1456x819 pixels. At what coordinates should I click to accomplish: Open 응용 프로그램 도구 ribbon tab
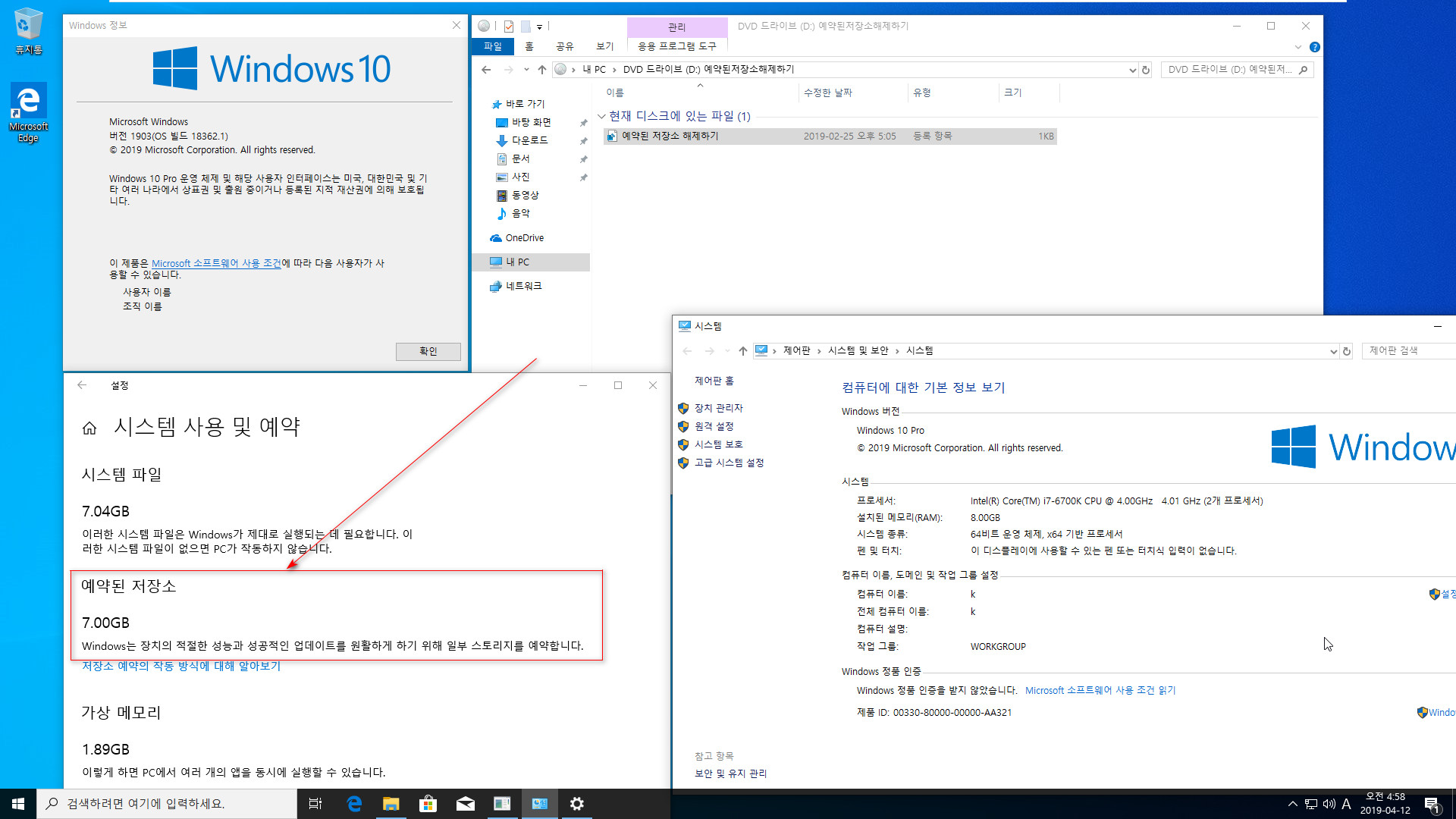click(x=677, y=46)
